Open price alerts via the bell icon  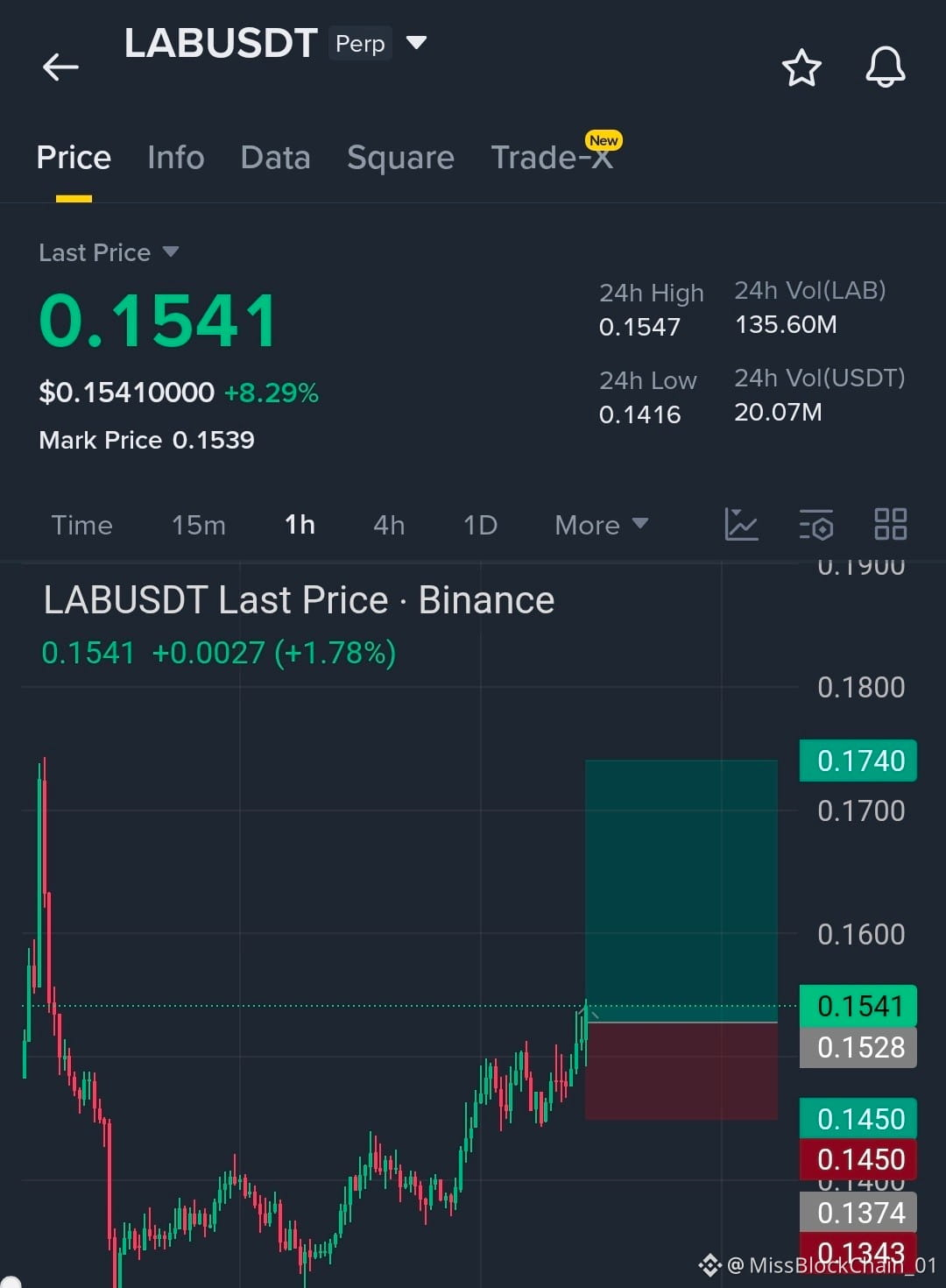click(x=886, y=67)
